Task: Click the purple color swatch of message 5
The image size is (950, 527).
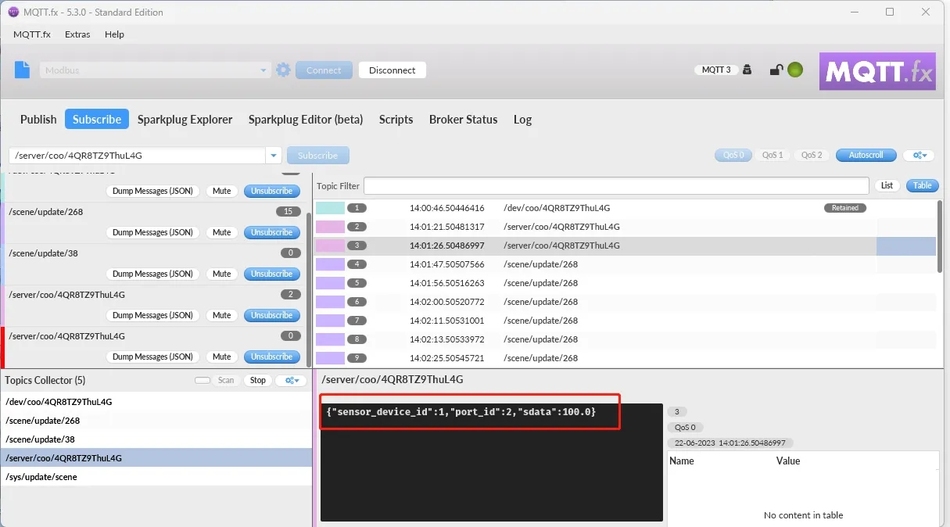Action: tap(330, 283)
